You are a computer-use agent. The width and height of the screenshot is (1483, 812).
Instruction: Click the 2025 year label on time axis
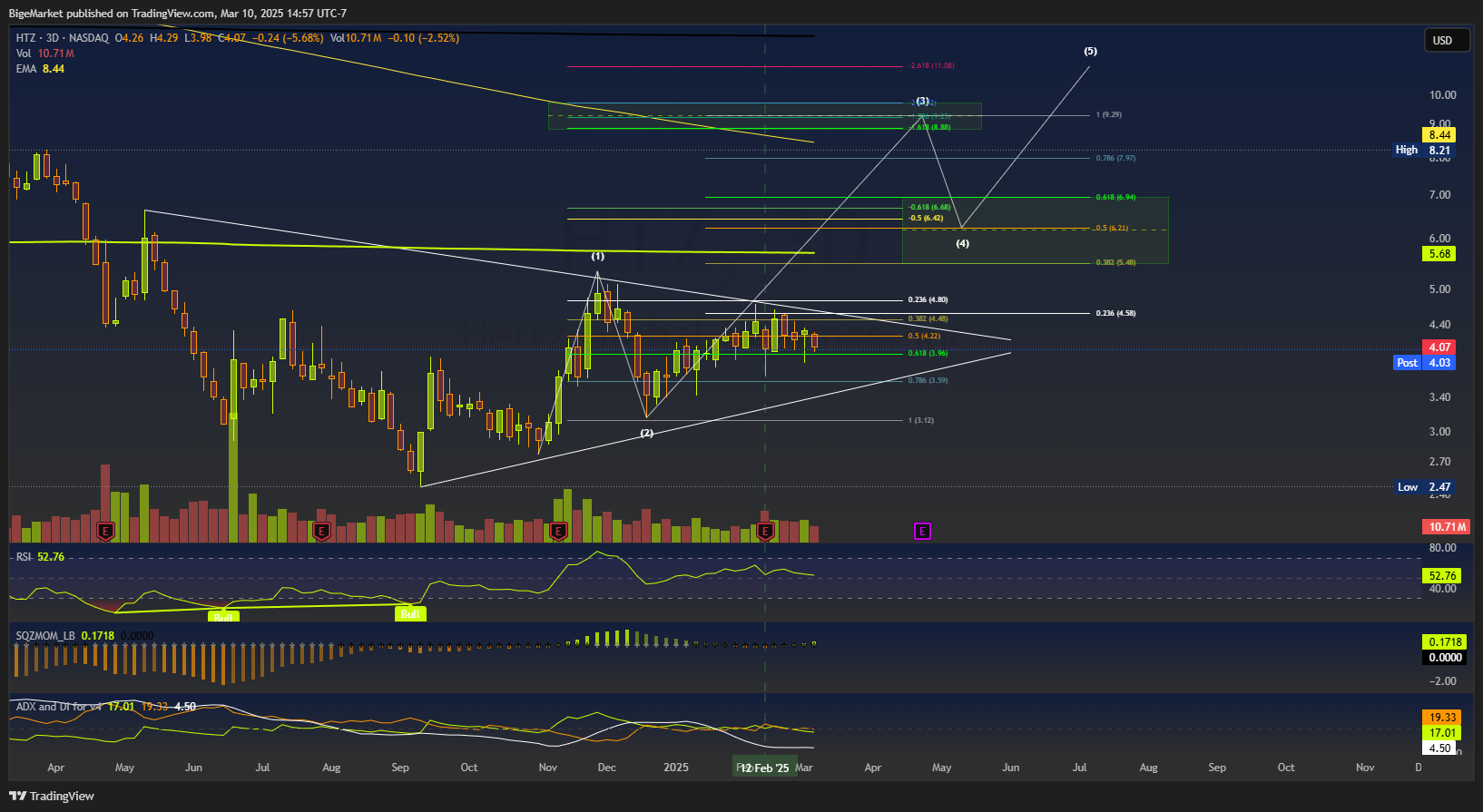pos(676,768)
